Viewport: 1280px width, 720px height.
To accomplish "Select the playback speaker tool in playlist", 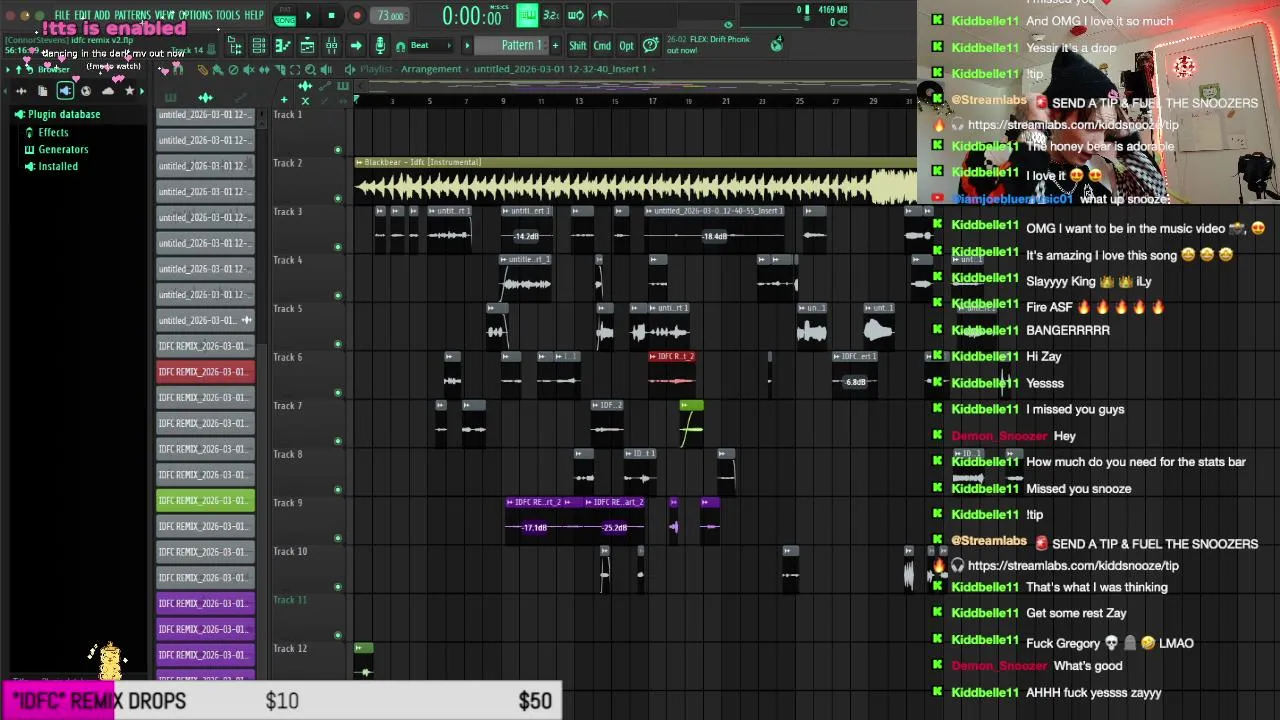I will 325,69.
